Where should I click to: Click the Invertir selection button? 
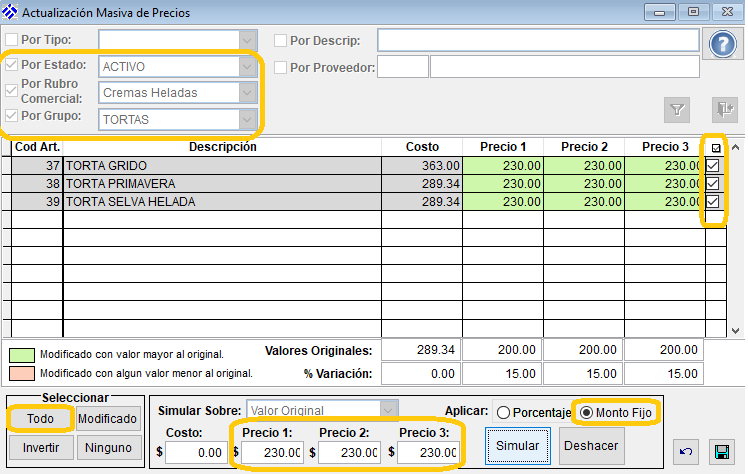[x=40, y=448]
